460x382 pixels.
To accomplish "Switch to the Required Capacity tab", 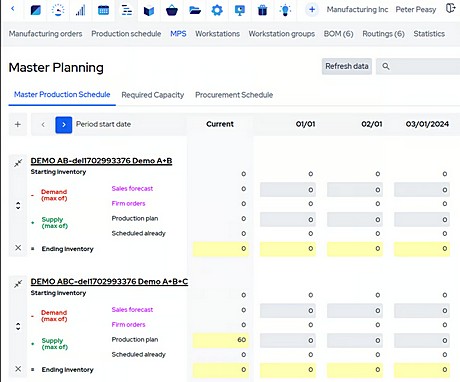I will click(x=153, y=95).
